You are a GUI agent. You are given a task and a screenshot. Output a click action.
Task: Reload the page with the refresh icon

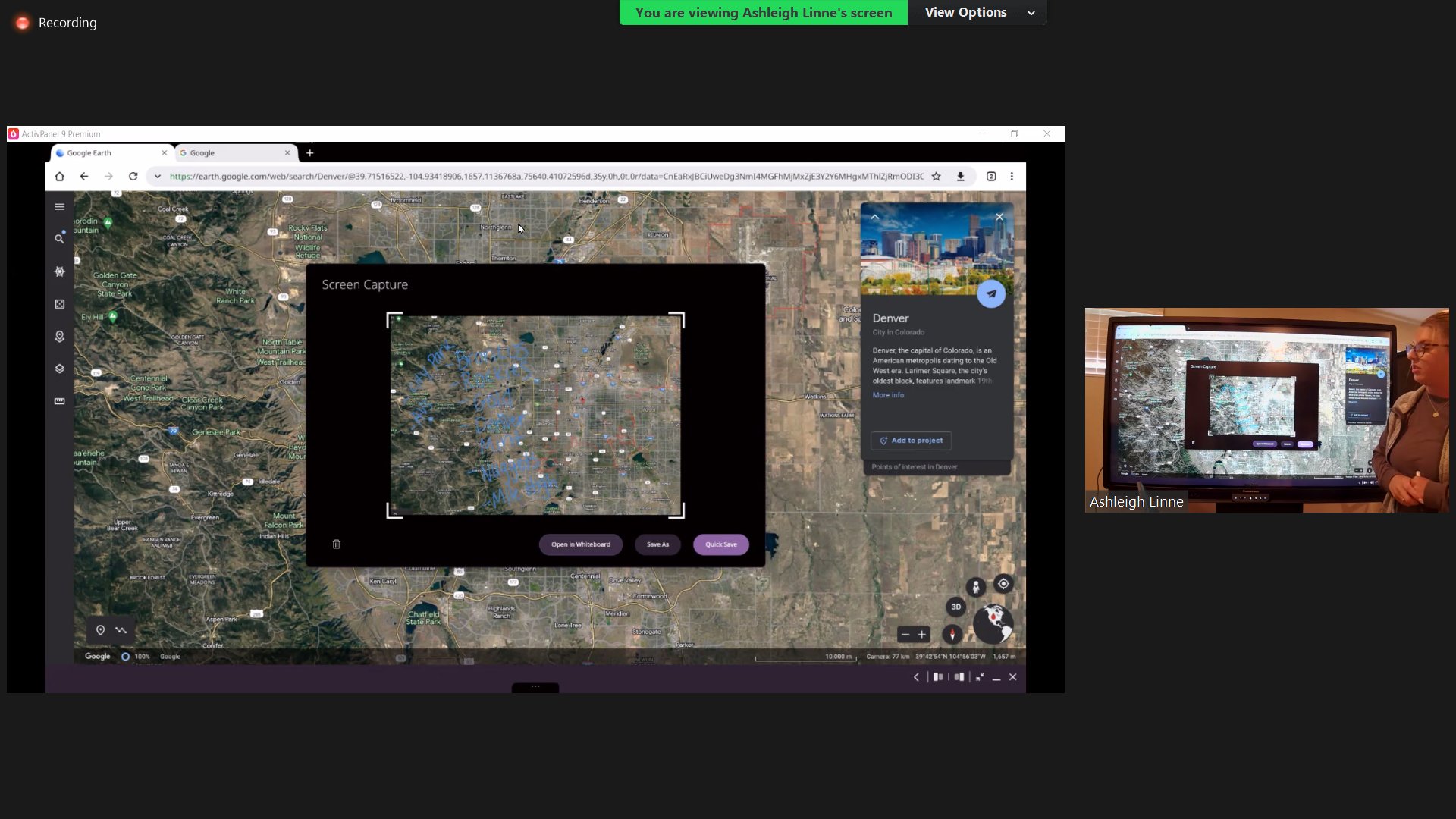point(133,177)
